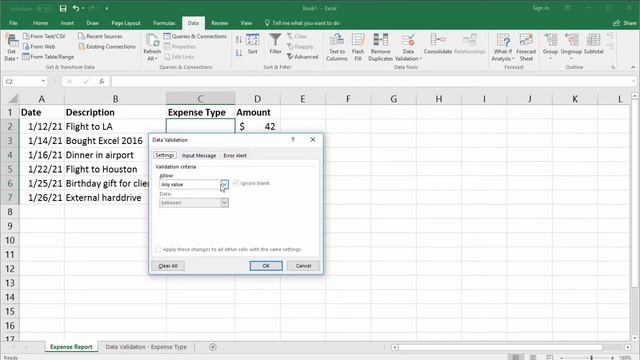Collapse the ribbon chevron
The height and width of the screenshot is (360, 640).
[x=633, y=67]
